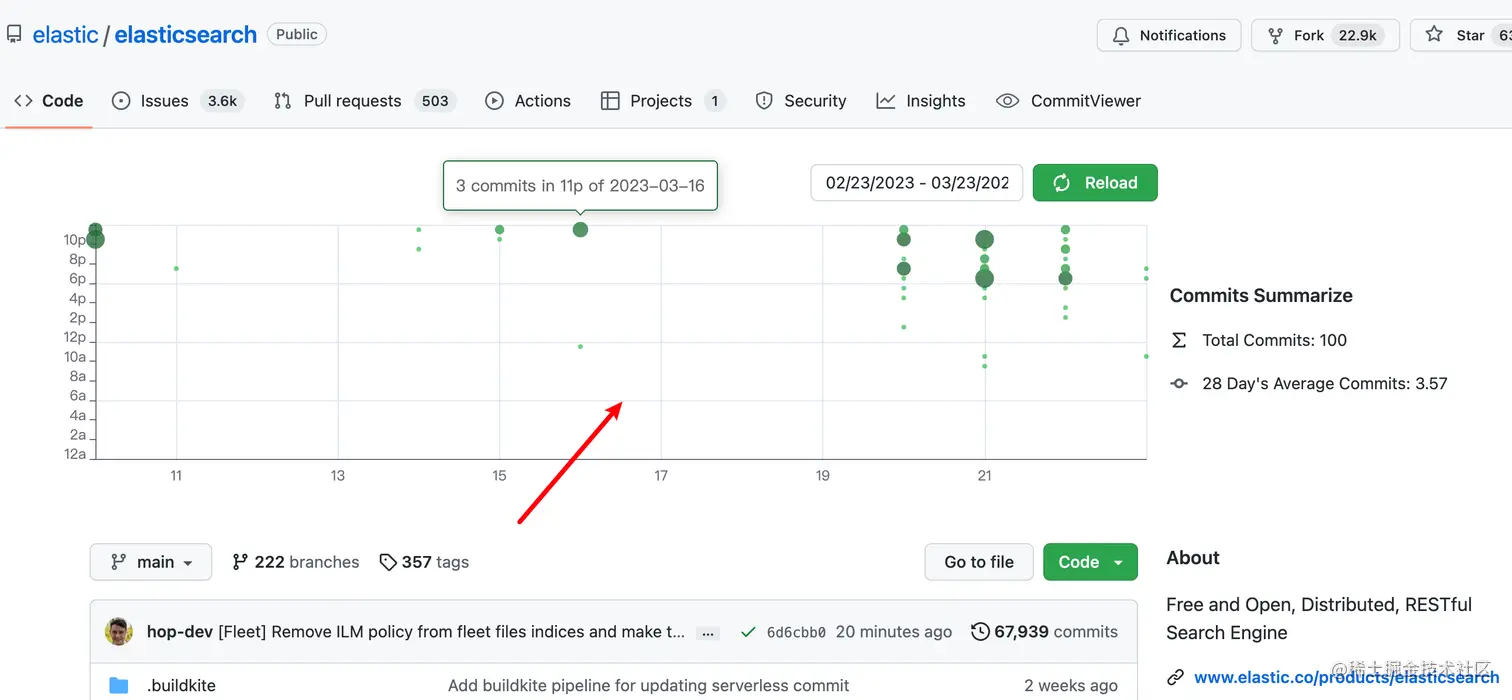Viewport: 1512px width, 700px height.
Task: Click the tag icon beside 357 tags
Action: (x=388, y=562)
